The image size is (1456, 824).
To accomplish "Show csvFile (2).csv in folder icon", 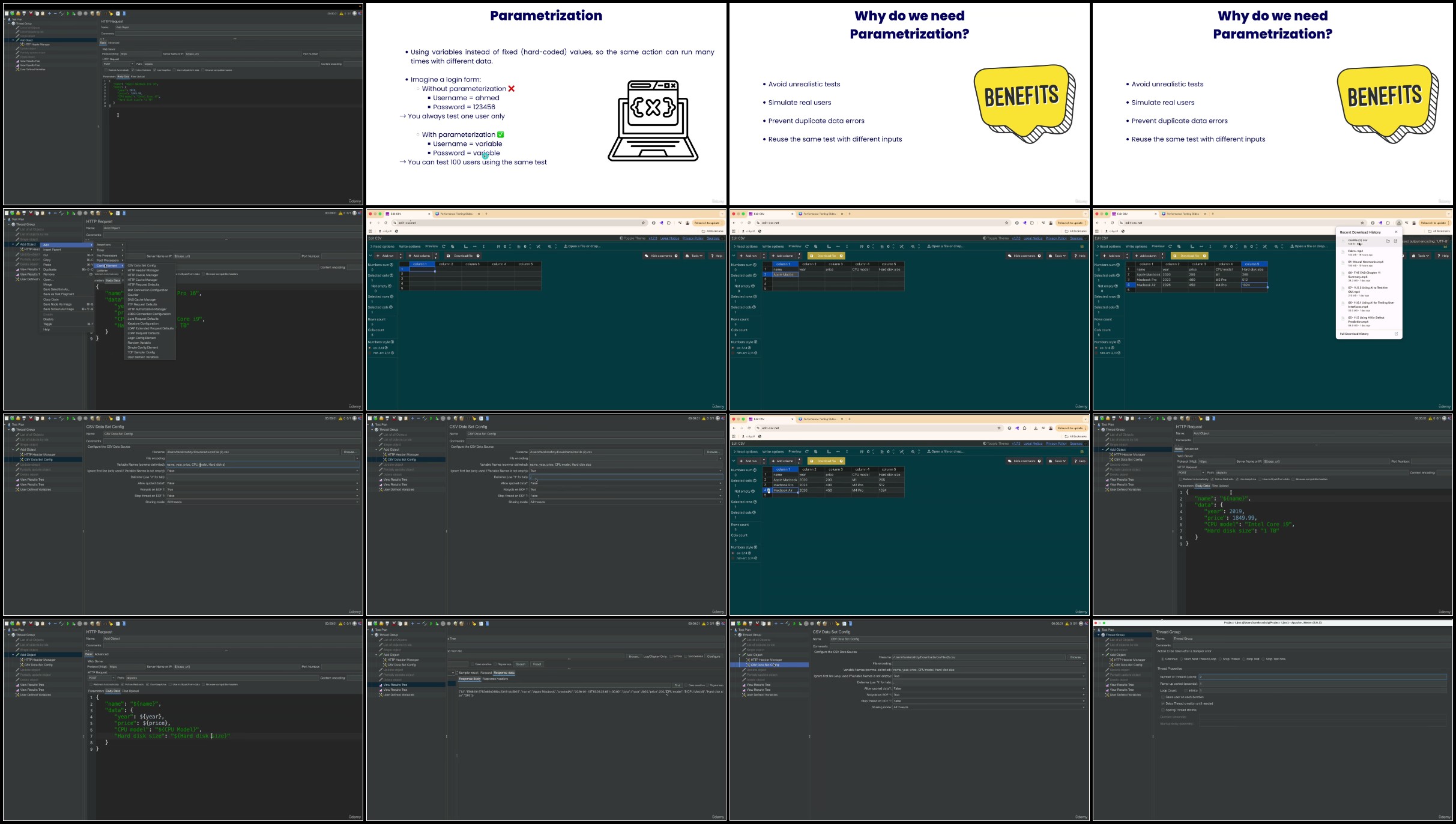I will [1388, 241].
